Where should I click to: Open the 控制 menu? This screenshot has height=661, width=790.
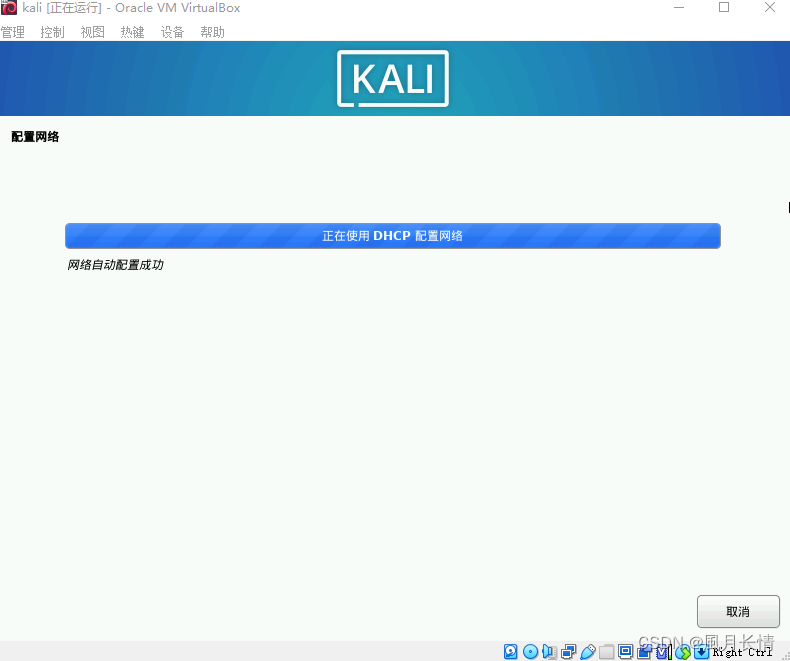pos(52,32)
